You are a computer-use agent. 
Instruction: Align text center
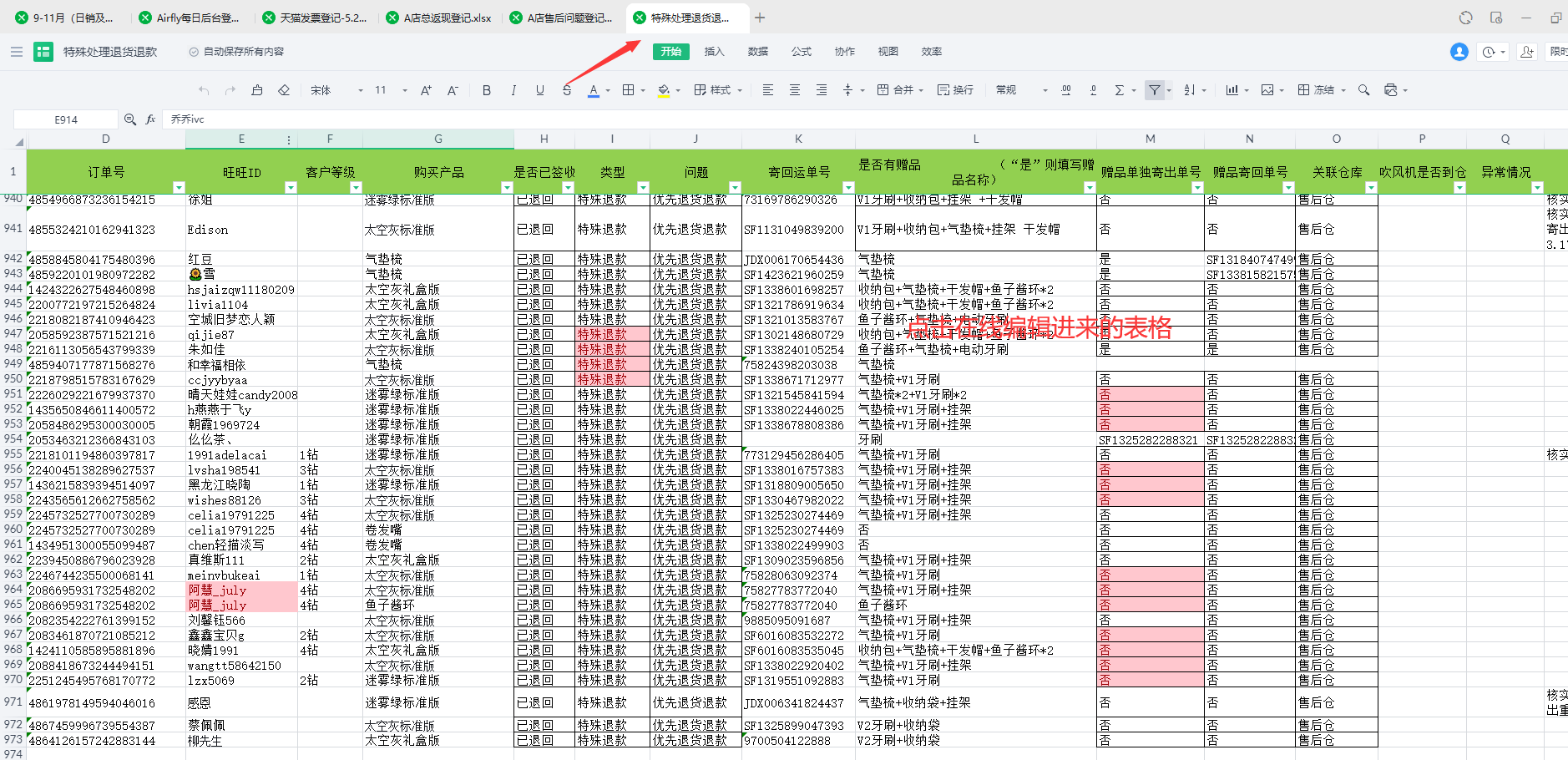pos(795,90)
